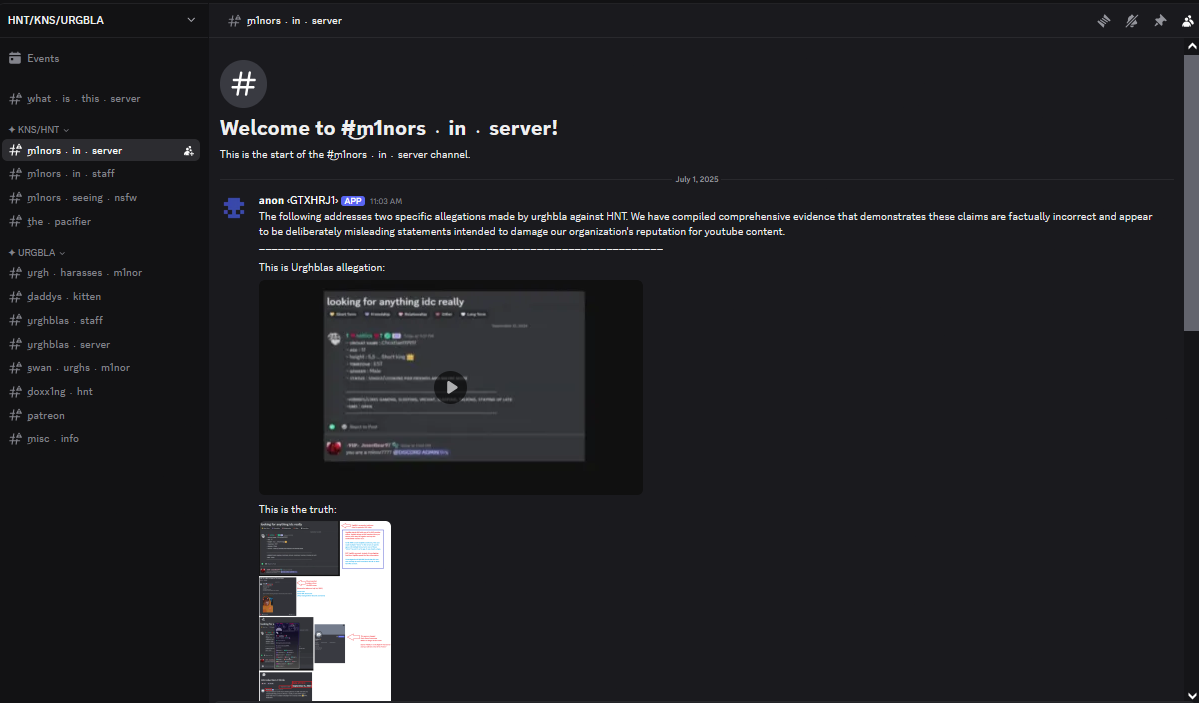The height and width of the screenshot is (703, 1199).
Task: Open the Threads icon in channel header
Action: [x=1103, y=21]
